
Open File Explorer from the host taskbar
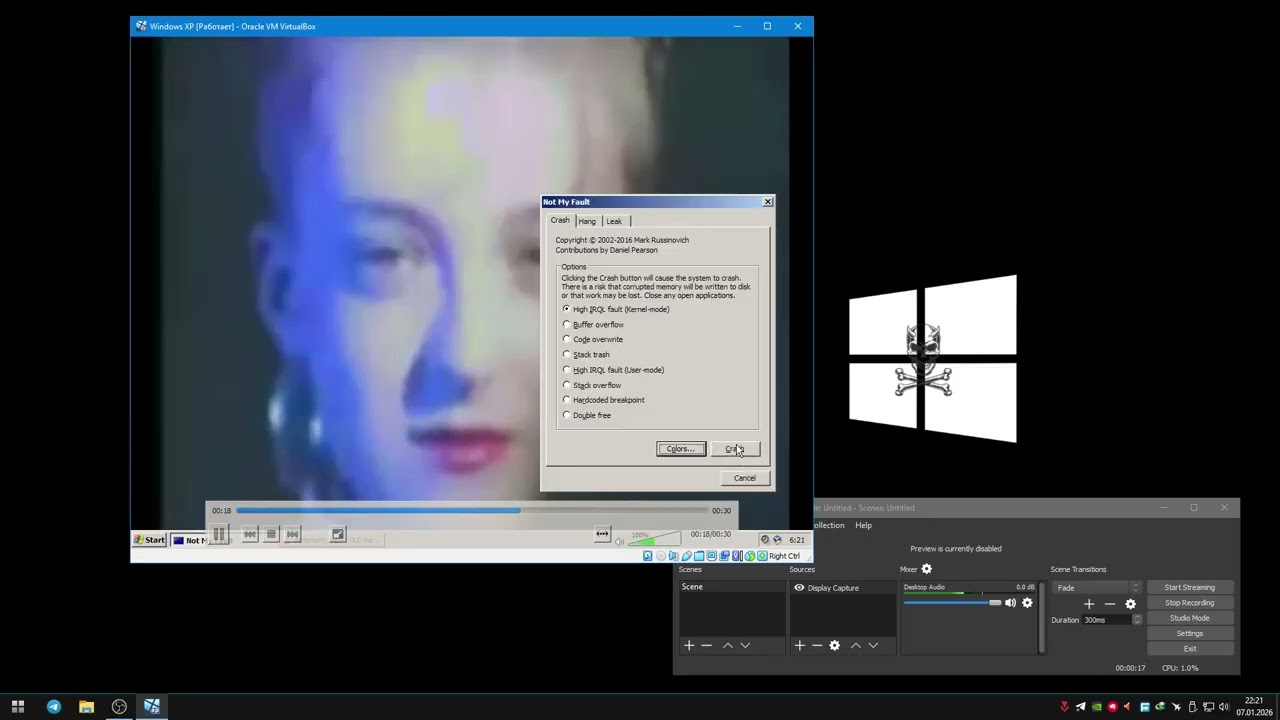point(86,706)
